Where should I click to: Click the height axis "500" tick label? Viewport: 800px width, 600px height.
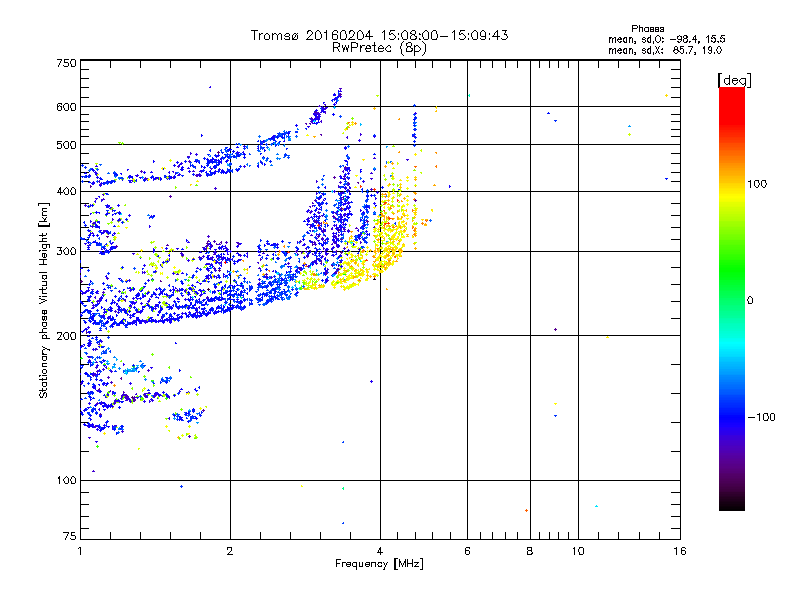coord(66,145)
